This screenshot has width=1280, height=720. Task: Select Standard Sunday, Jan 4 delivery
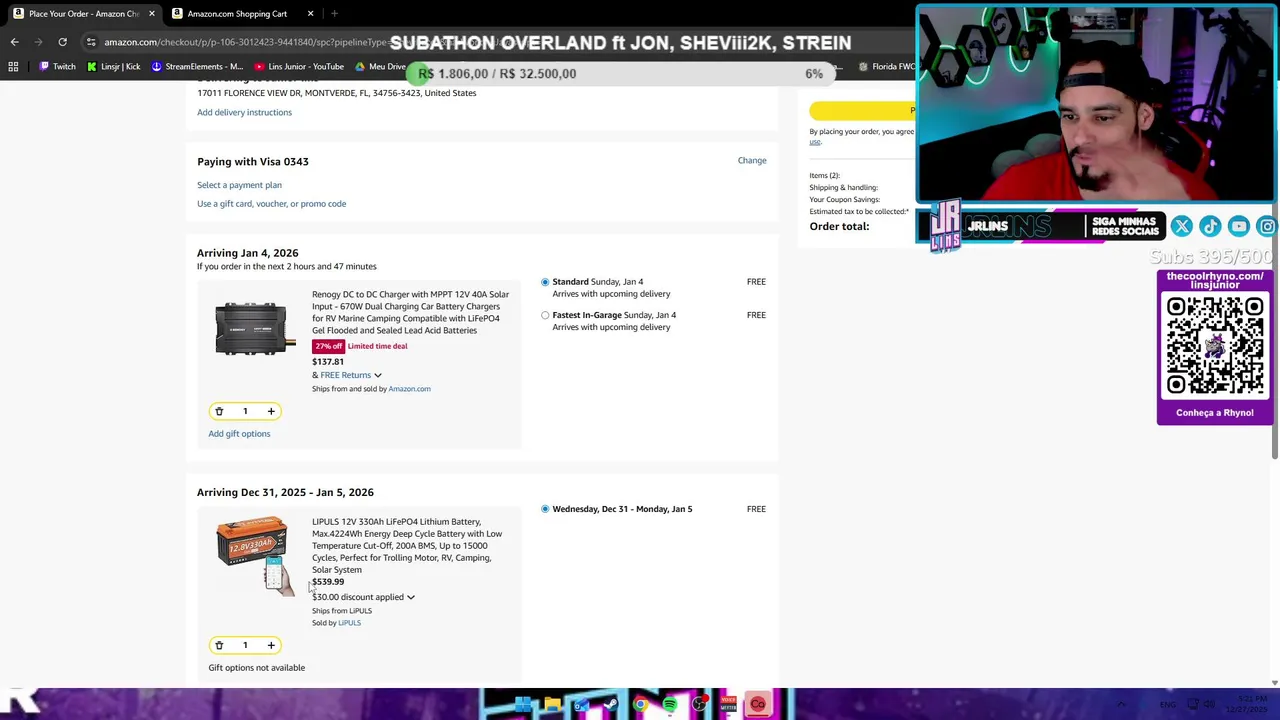pyautogui.click(x=545, y=282)
